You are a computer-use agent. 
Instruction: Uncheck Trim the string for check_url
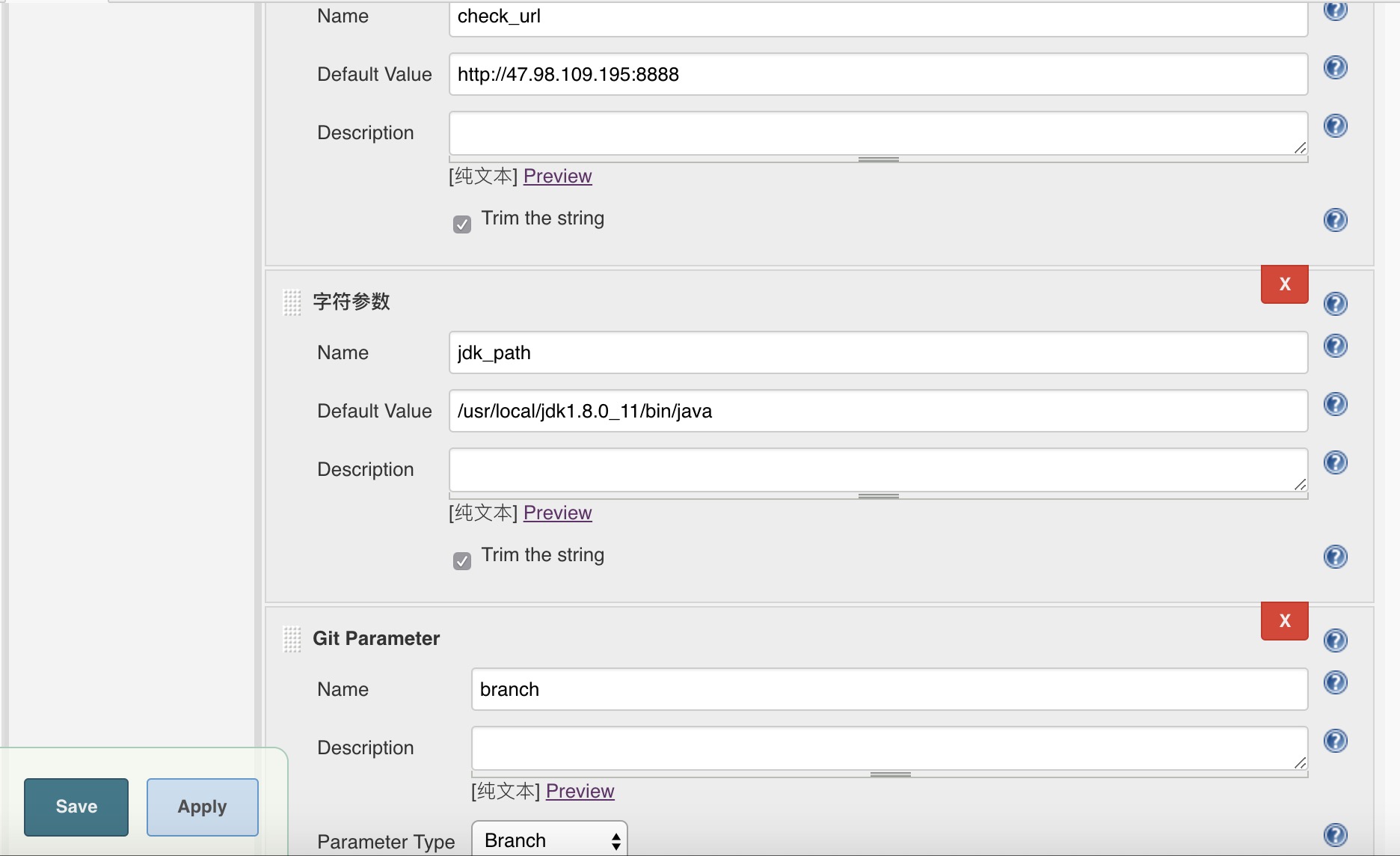point(462,224)
